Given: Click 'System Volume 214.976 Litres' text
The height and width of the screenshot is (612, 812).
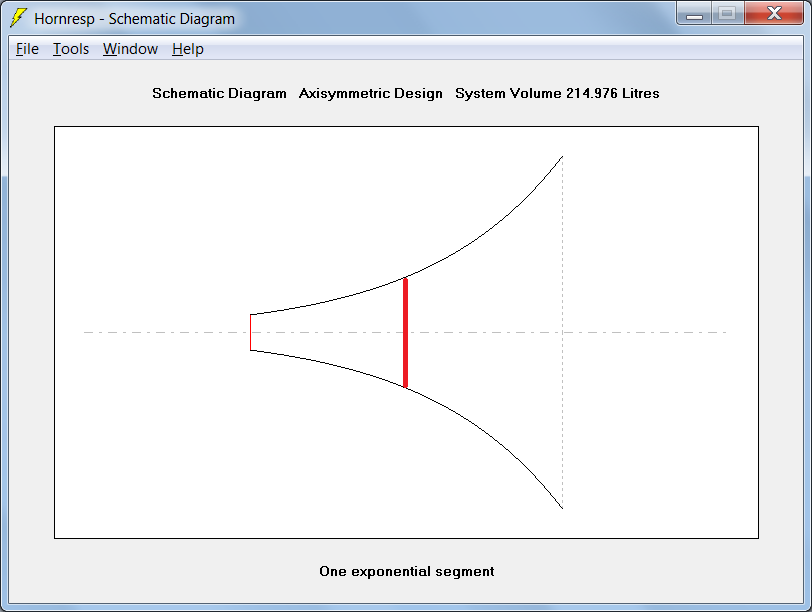Looking at the screenshot, I should (x=557, y=93).
